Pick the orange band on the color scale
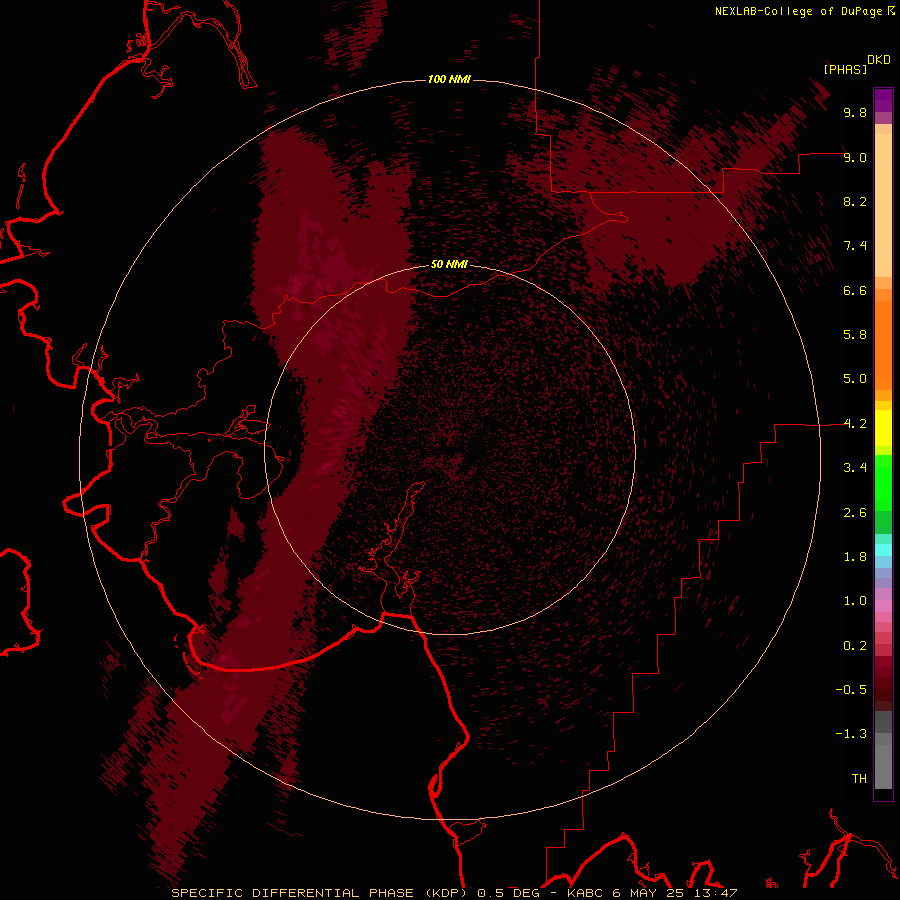Image resolution: width=900 pixels, height=900 pixels. [x=883, y=345]
